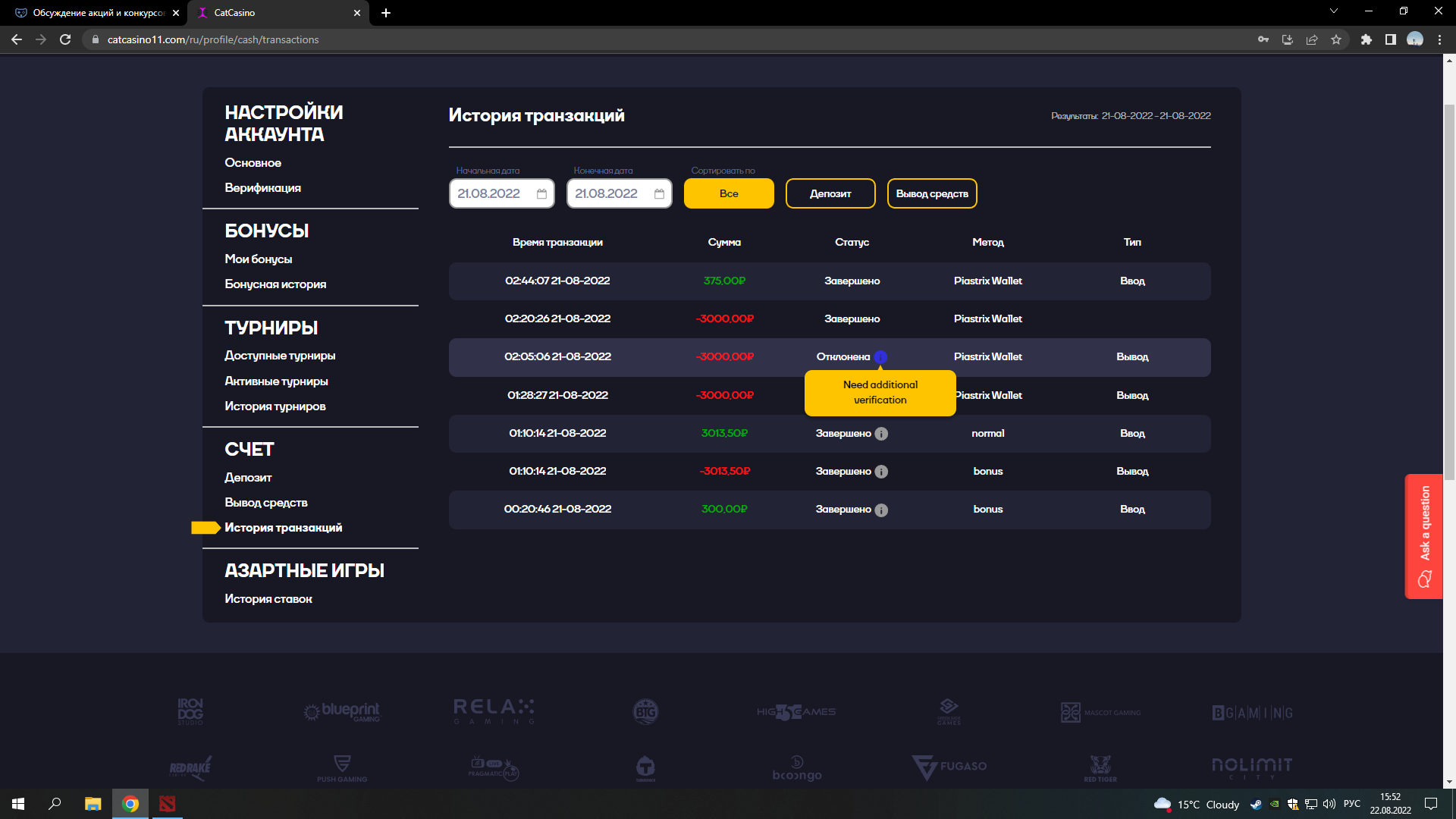Open the Windows Start menu
1456x819 pixels.
tap(18, 804)
